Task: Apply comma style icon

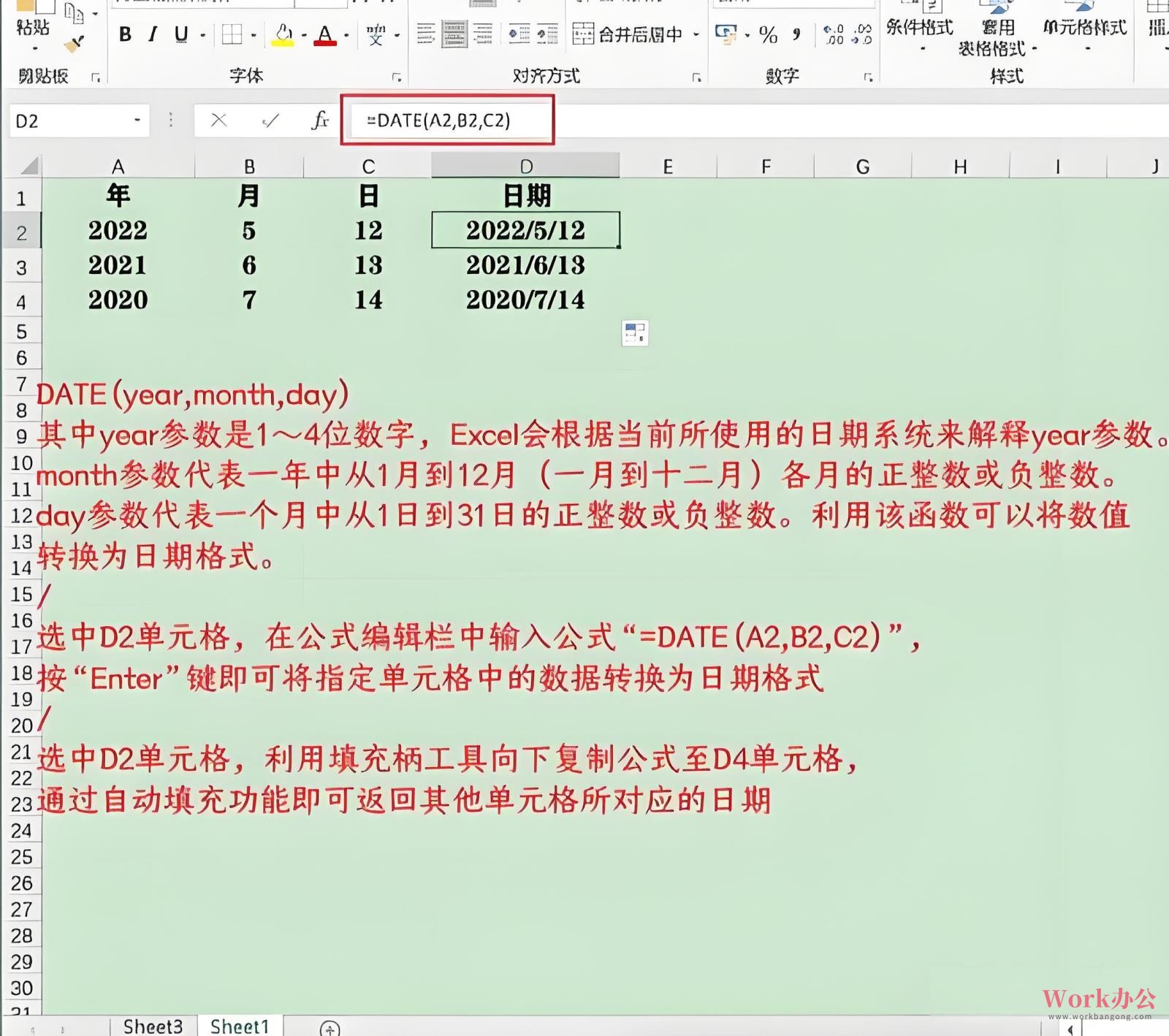Action: tap(796, 34)
